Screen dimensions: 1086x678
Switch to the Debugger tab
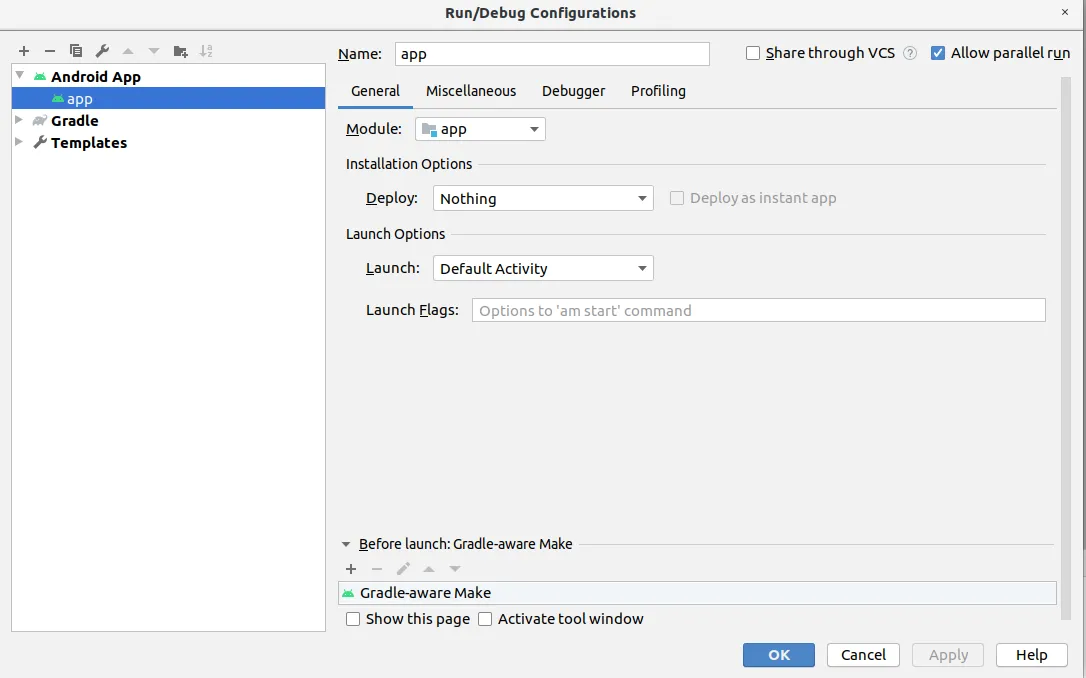coord(573,91)
